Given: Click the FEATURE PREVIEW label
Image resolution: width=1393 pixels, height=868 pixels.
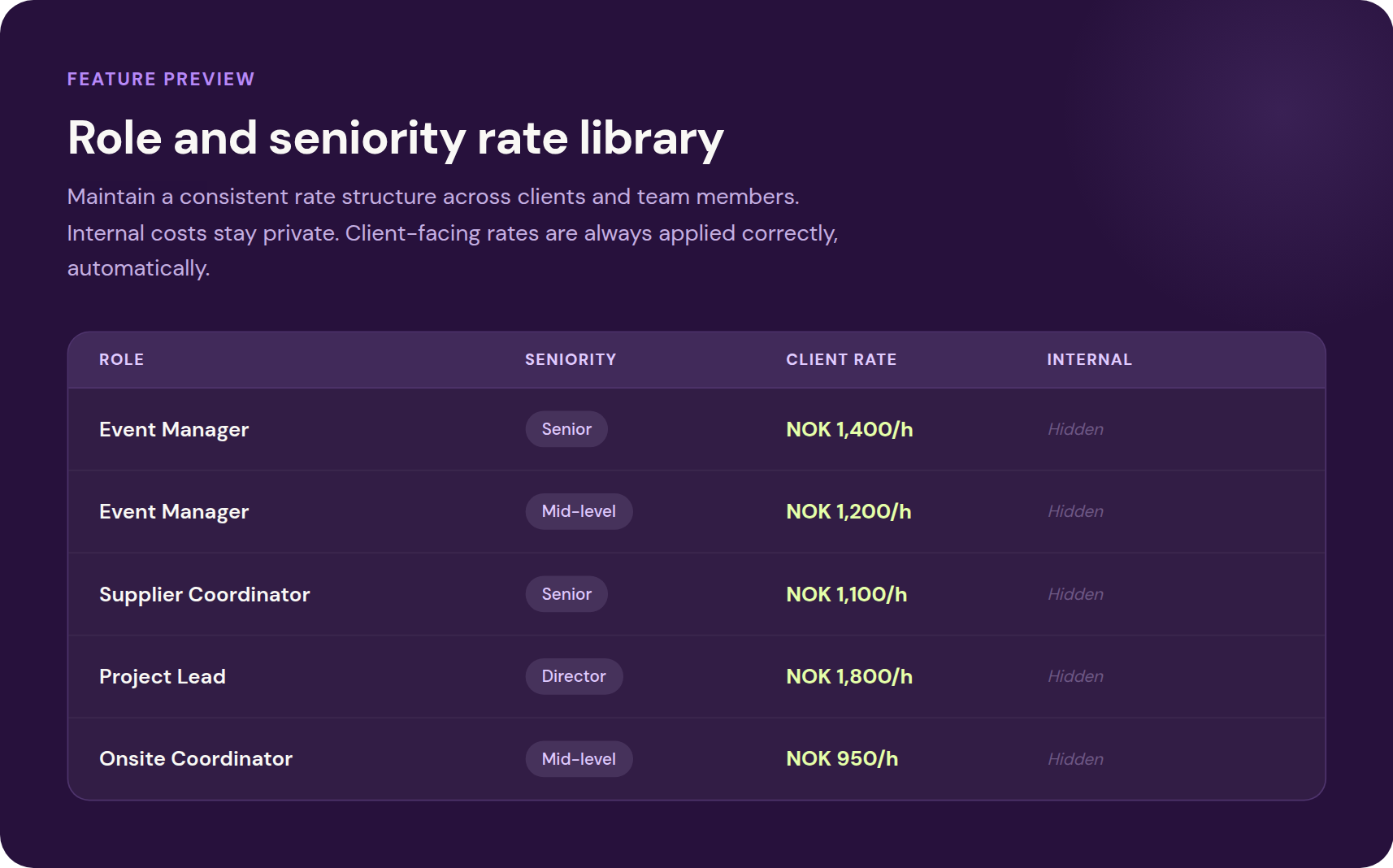Looking at the screenshot, I should [x=160, y=79].
